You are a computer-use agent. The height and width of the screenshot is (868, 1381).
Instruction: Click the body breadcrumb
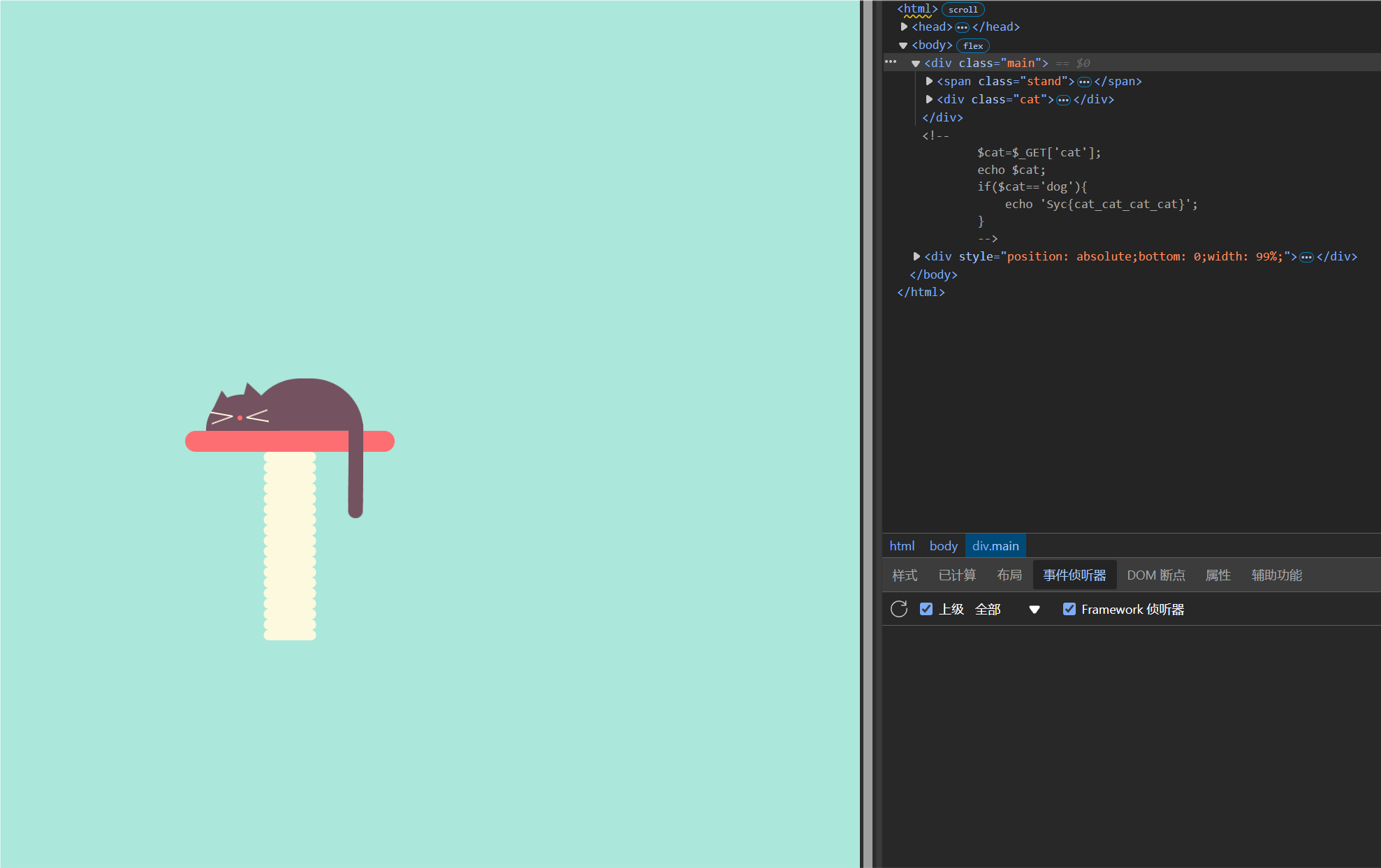(x=943, y=545)
